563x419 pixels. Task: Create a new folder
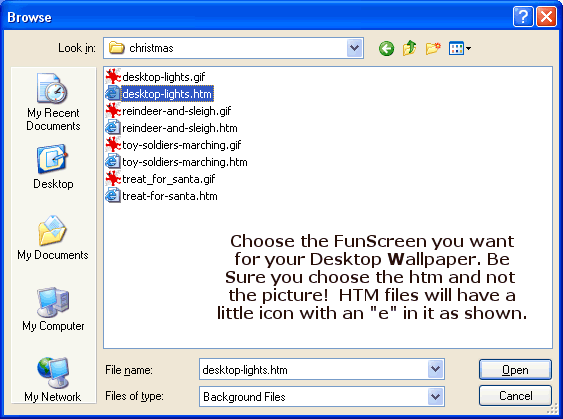[433, 48]
